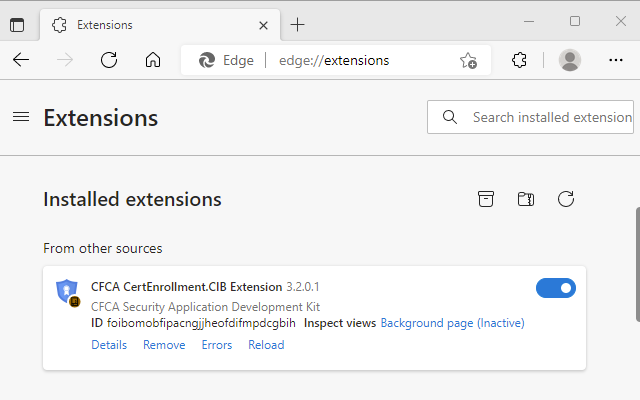Open the Background page inspect link

pyautogui.click(x=452, y=323)
